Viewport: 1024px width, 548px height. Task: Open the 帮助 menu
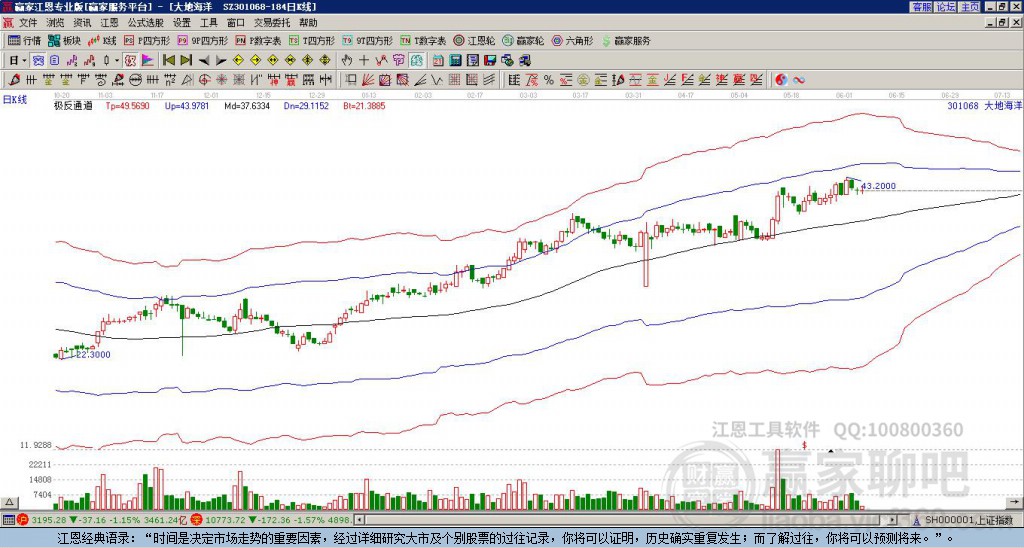(x=308, y=23)
